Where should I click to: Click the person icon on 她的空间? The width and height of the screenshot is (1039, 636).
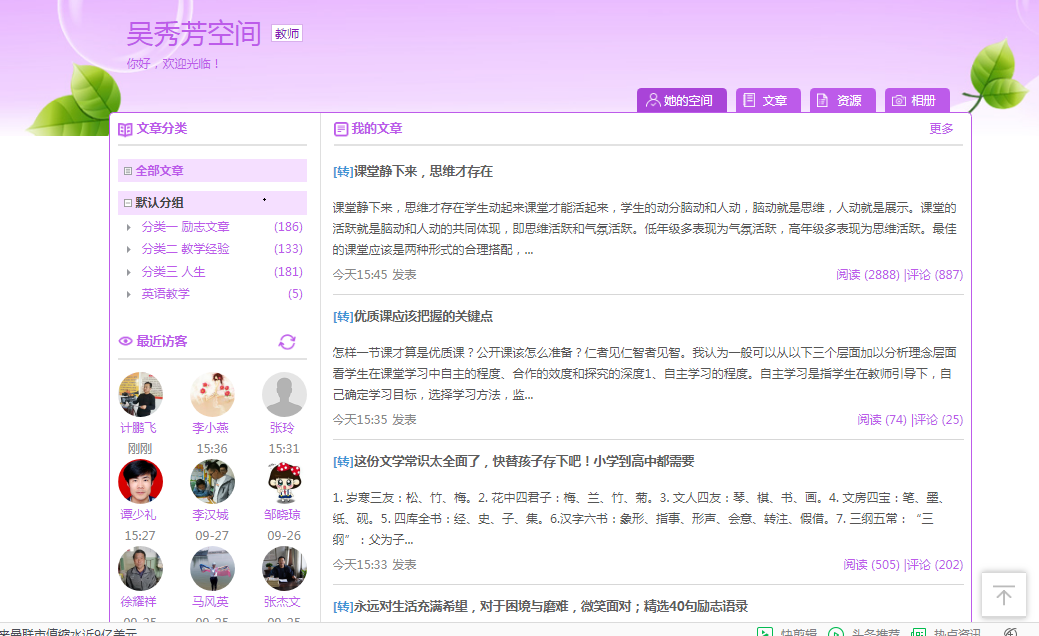pyautogui.click(x=654, y=100)
